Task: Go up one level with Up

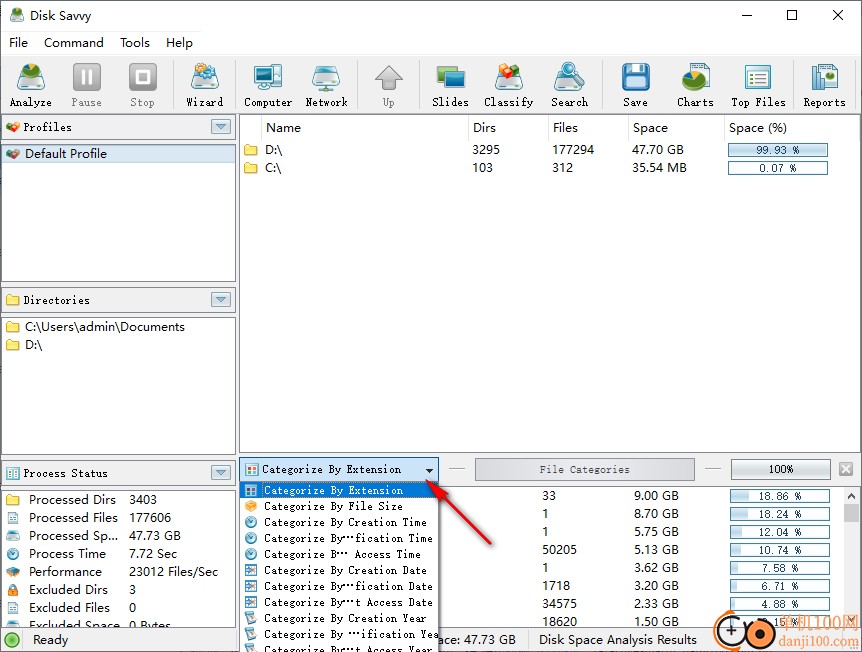Action: pos(389,85)
